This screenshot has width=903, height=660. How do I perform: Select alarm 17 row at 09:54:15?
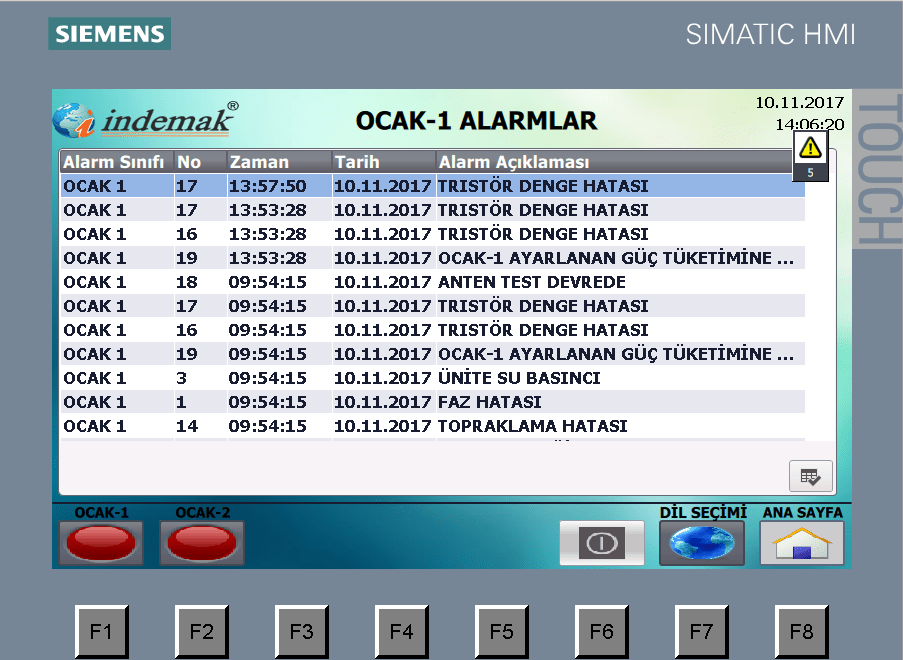click(x=432, y=306)
